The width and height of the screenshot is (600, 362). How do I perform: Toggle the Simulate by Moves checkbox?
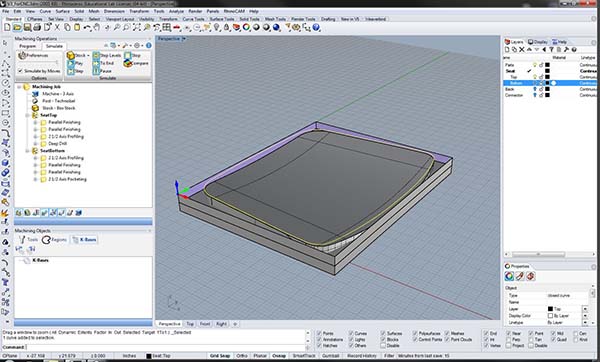click(x=20, y=71)
